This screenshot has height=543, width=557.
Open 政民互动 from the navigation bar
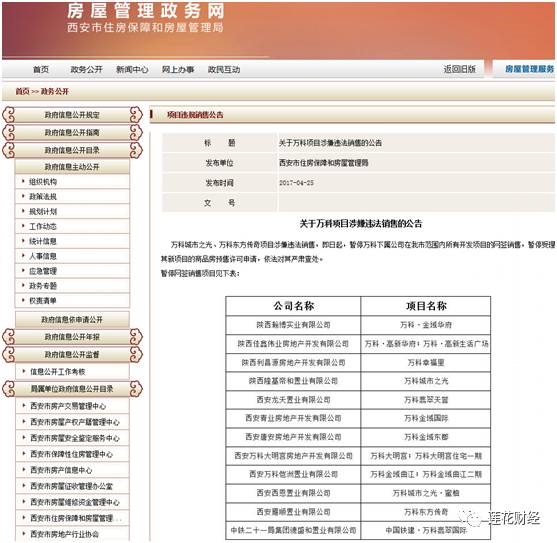click(224, 69)
